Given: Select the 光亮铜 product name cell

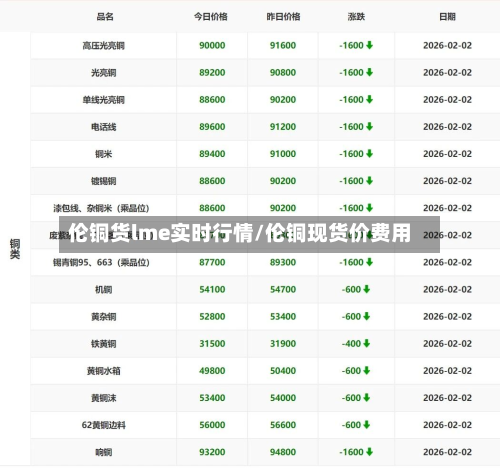Looking at the screenshot, I should tap(104, 73).
